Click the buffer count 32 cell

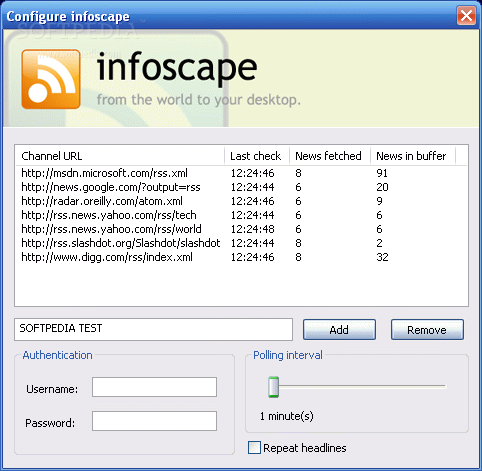(x=382, y=257)
